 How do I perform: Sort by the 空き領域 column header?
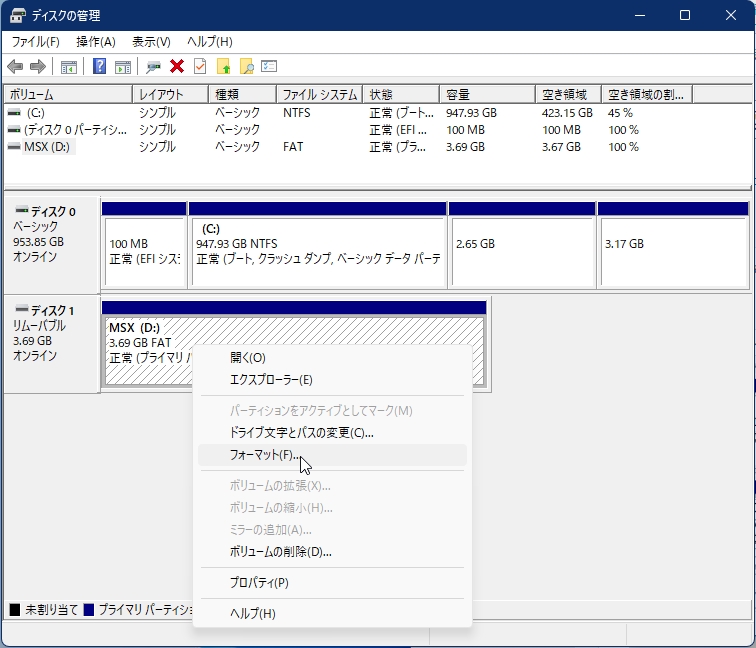point(567,94)
